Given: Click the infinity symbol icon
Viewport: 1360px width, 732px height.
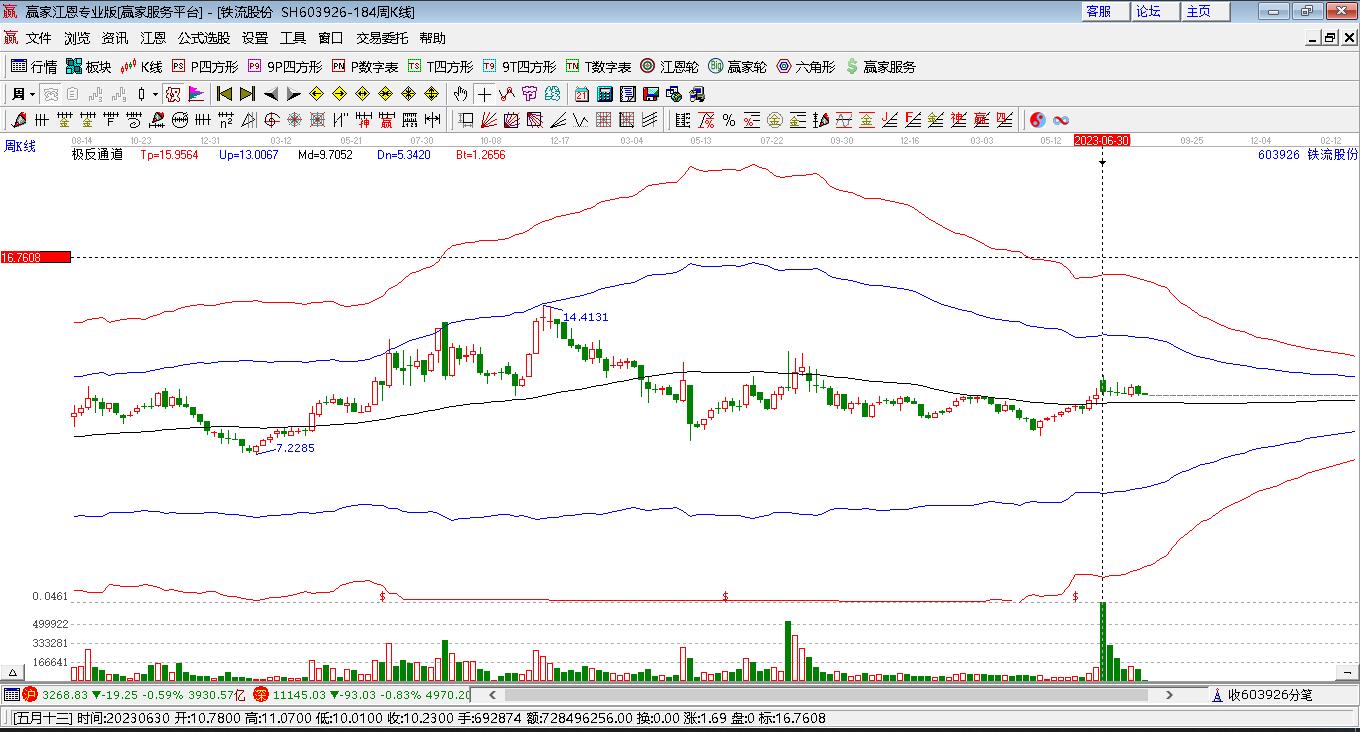Looking at the screenshot, I should (1061, 120).
